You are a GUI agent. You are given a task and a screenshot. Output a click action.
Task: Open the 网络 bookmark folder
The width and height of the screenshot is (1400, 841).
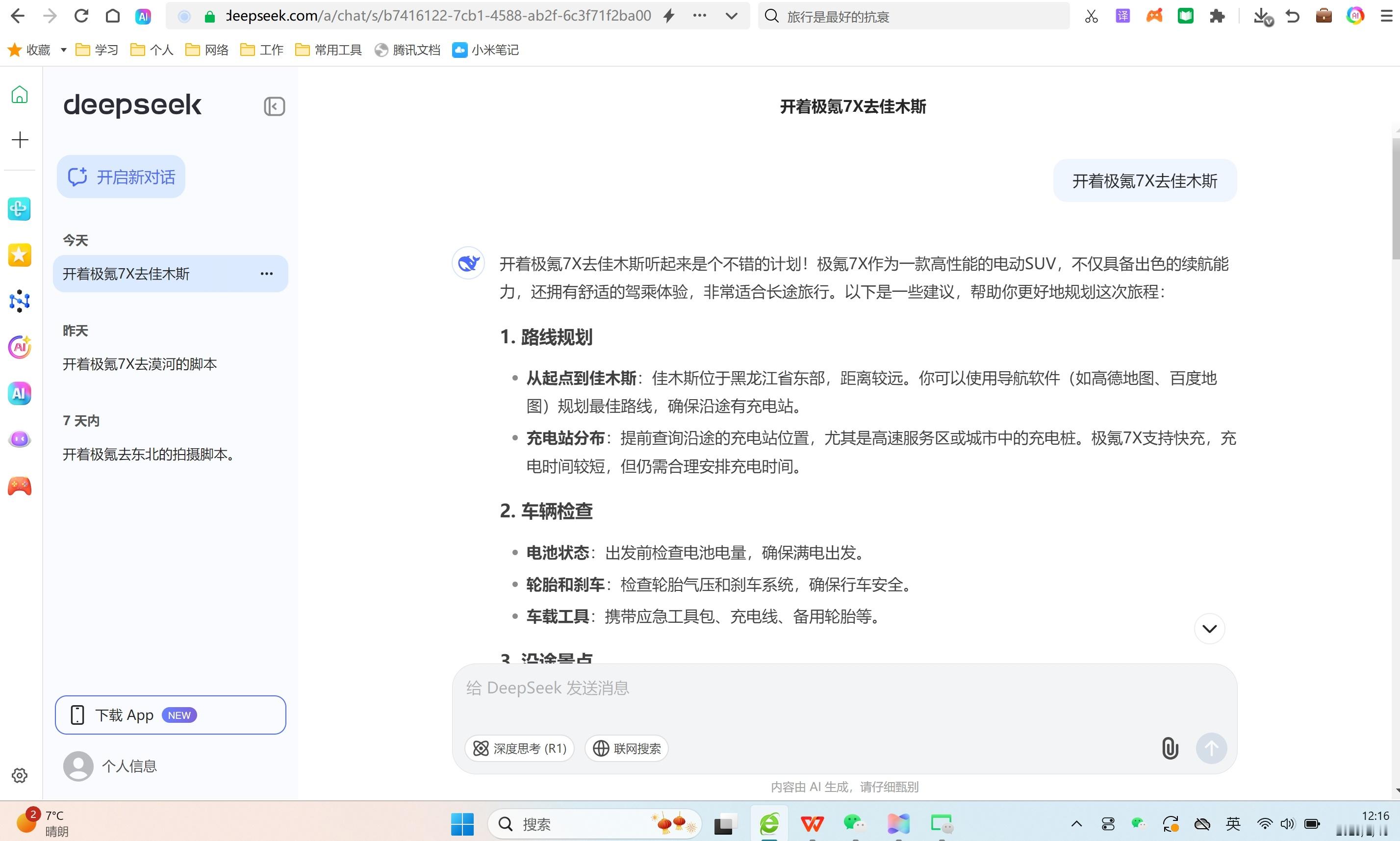coord(207,50)
